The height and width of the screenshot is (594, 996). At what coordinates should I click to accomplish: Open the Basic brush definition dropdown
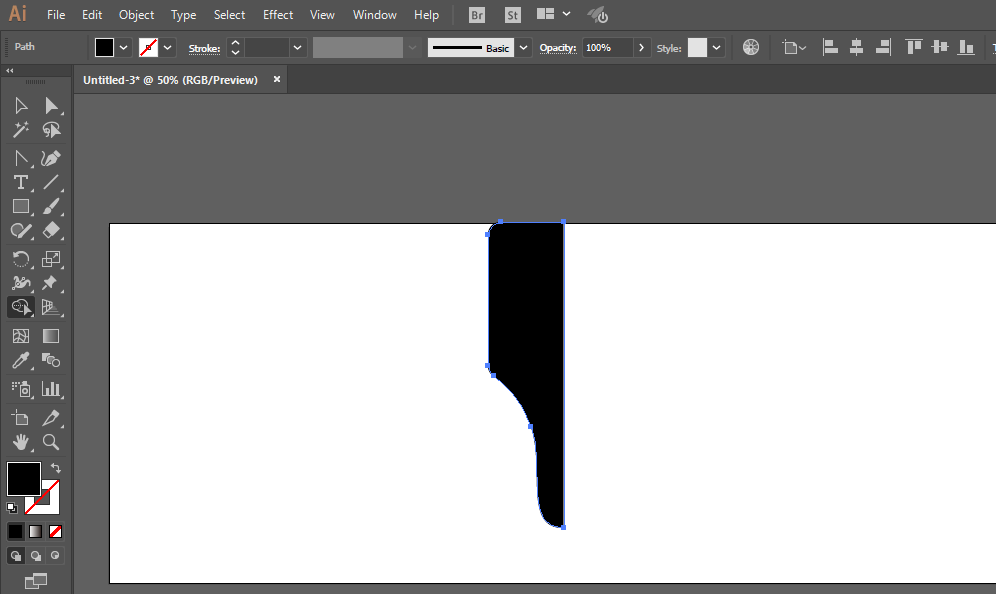pos(523,48)
